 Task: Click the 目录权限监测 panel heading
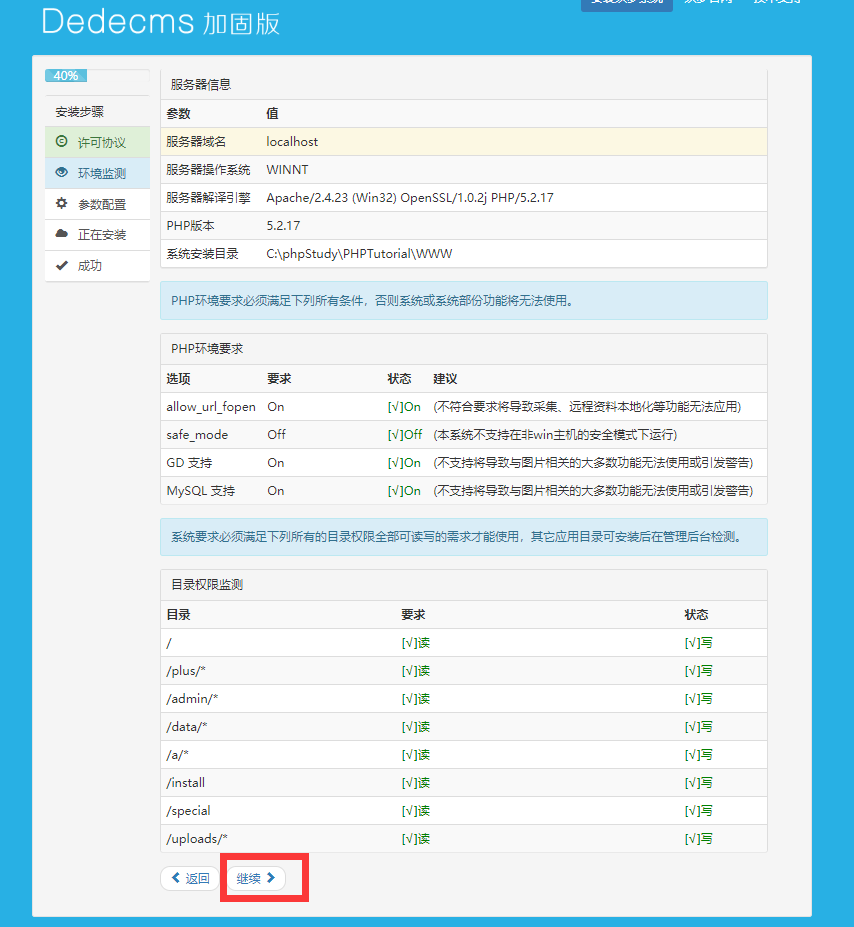(x=207, y=585)
